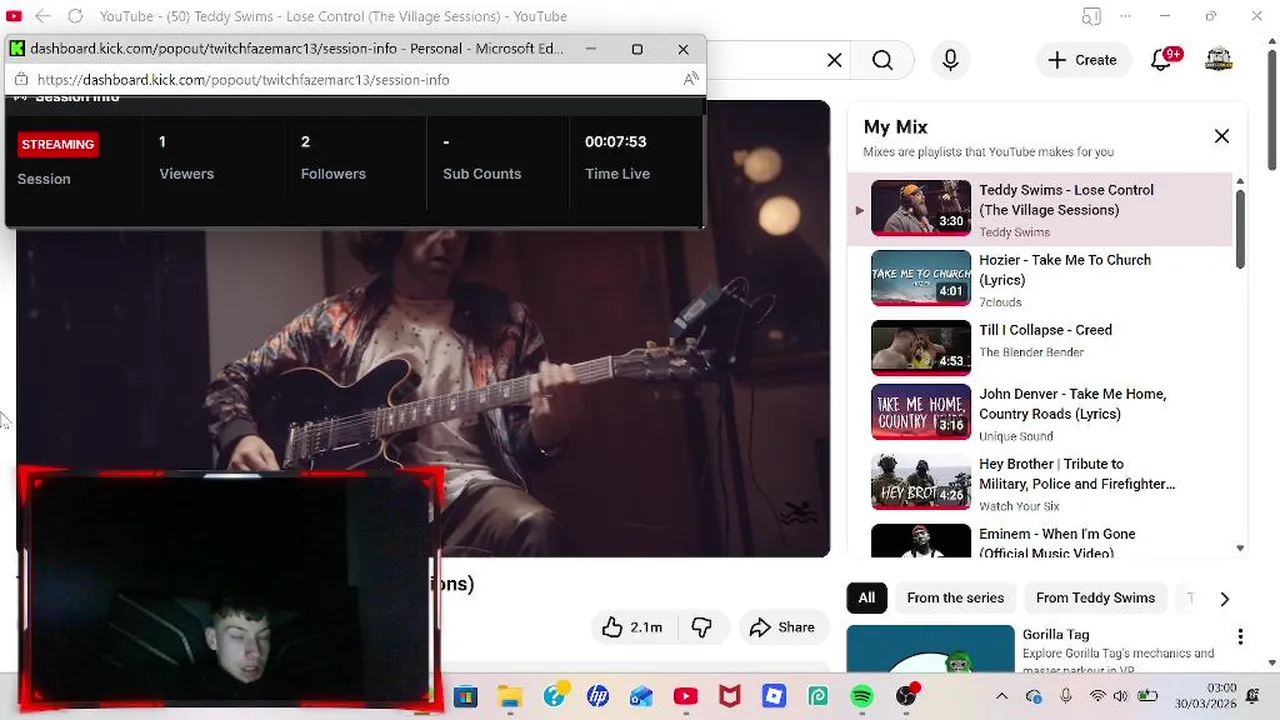Image resolution: width=1280 pixels, height=720 pixels.
Task: Open Spotify from the taskbar
Action: [862, 696]
